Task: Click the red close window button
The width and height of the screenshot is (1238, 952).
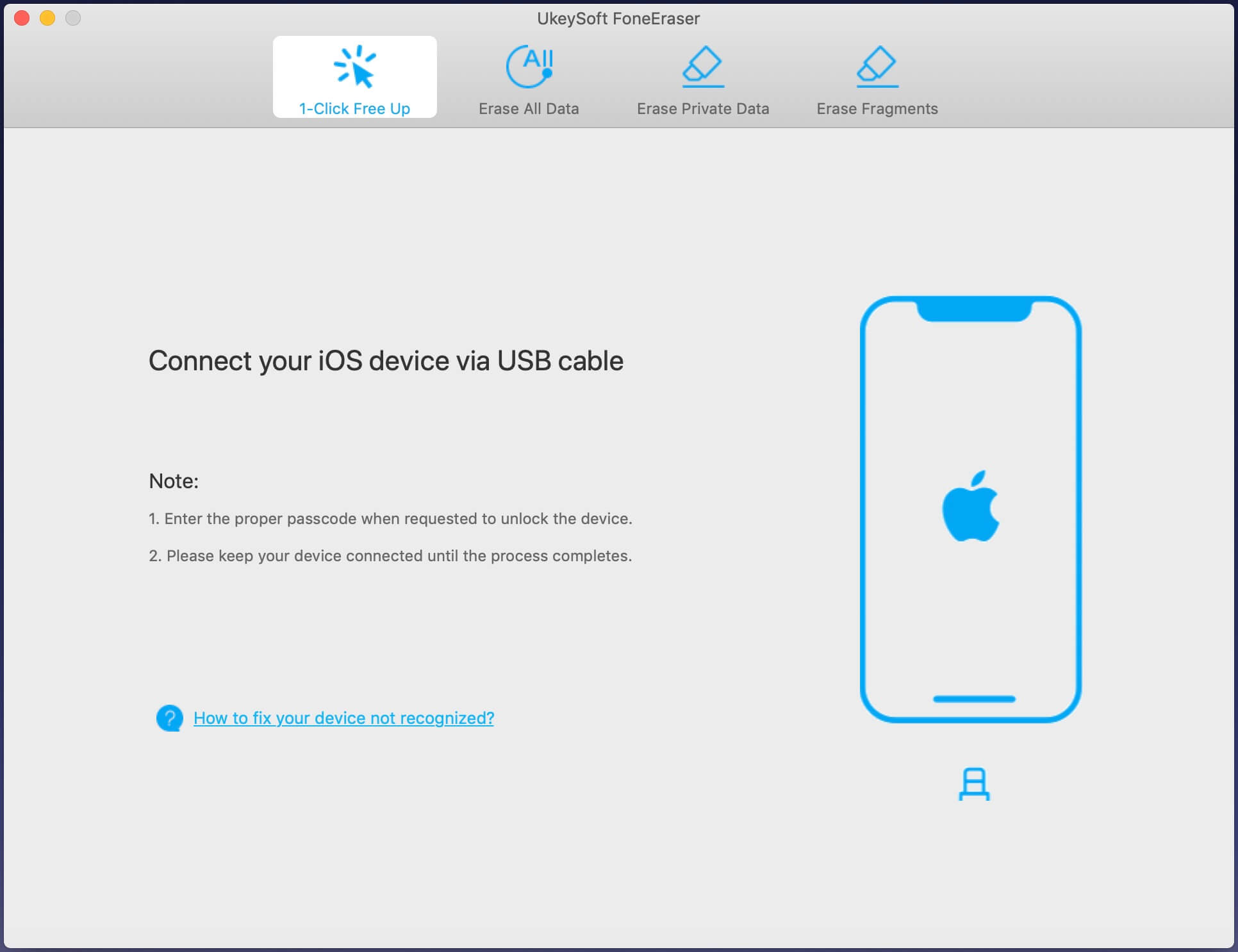Action: pyautogui.click(x=22, y=18)
